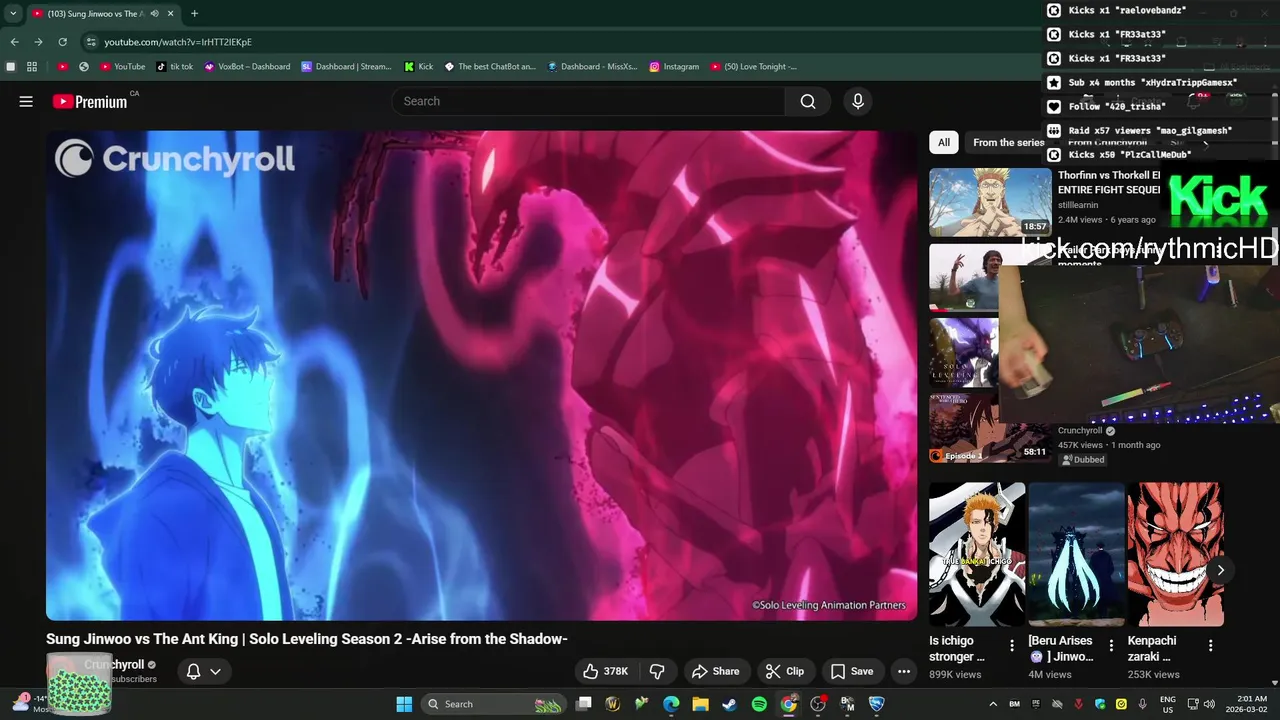
Task: Switch to Chrome on taskbar
Action: 788,704
